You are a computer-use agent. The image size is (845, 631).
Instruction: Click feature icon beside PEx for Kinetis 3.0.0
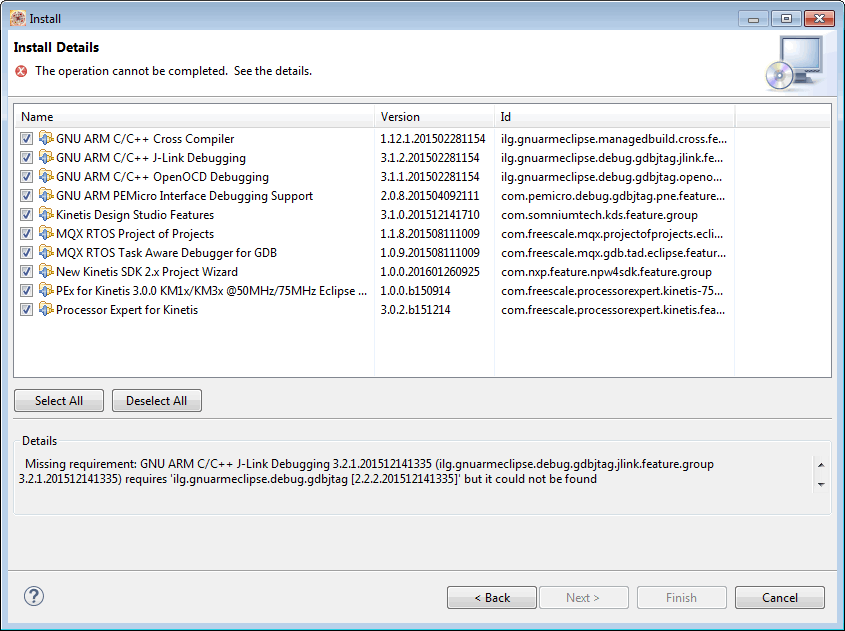pyautogui.click(x=46, y=290)
